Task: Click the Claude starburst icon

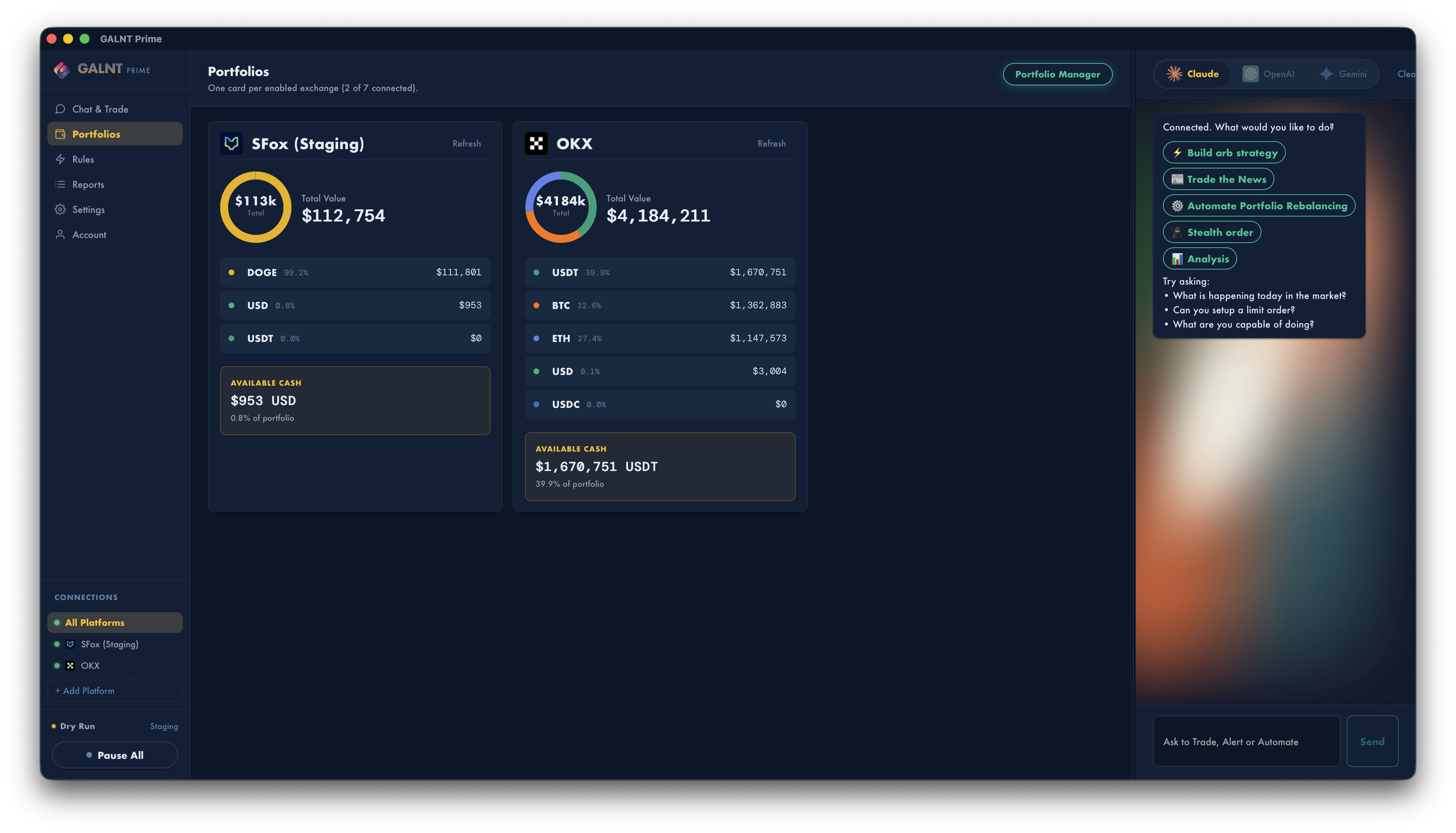Action: pos(1174,74)
